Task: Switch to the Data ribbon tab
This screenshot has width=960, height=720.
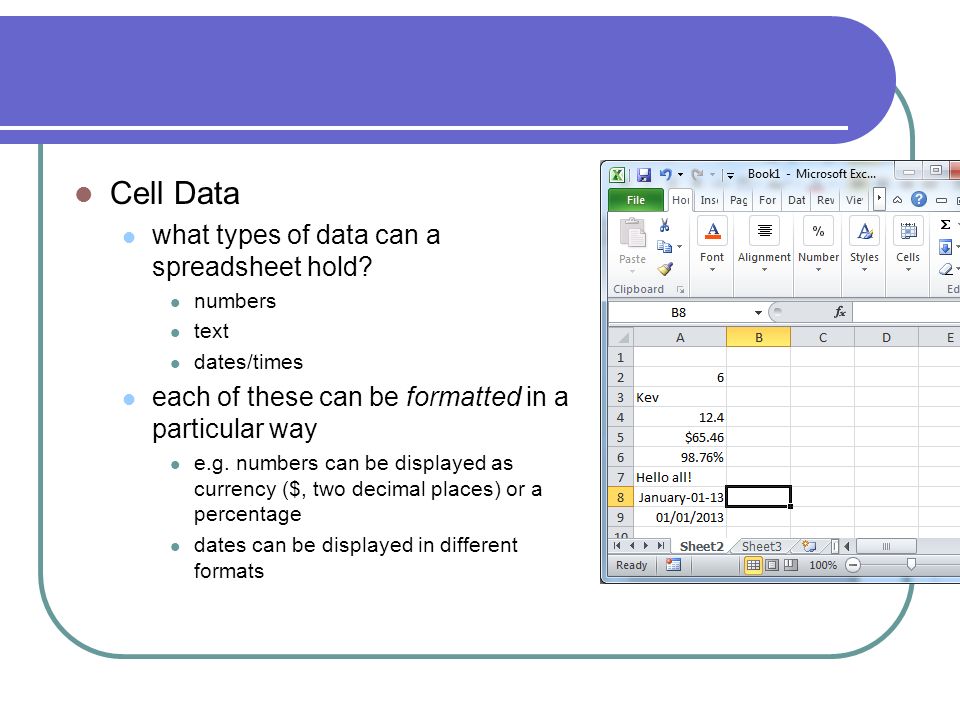Action: coord(796,200)
